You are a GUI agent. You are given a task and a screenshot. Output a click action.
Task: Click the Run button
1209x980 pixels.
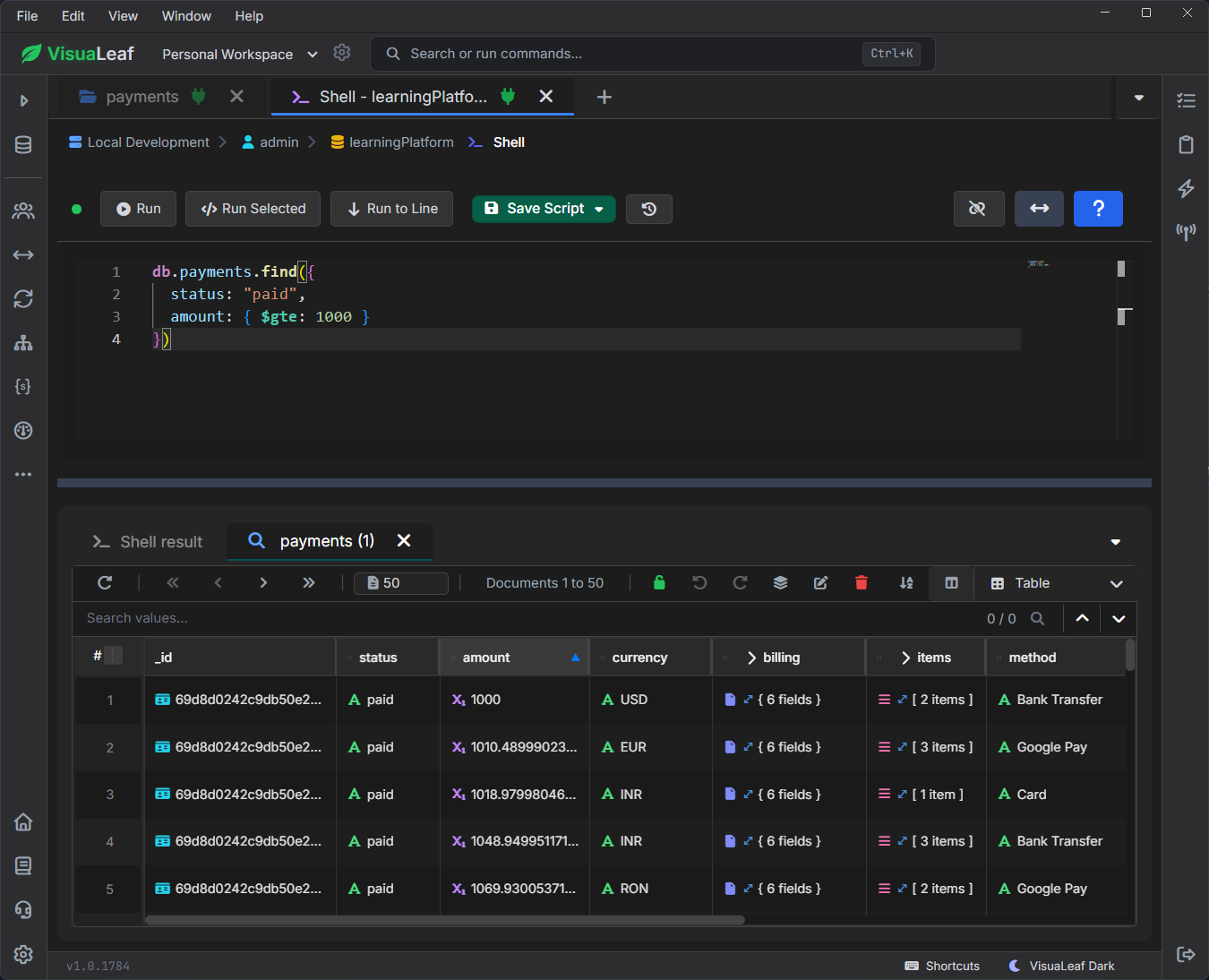coord(138,209)
